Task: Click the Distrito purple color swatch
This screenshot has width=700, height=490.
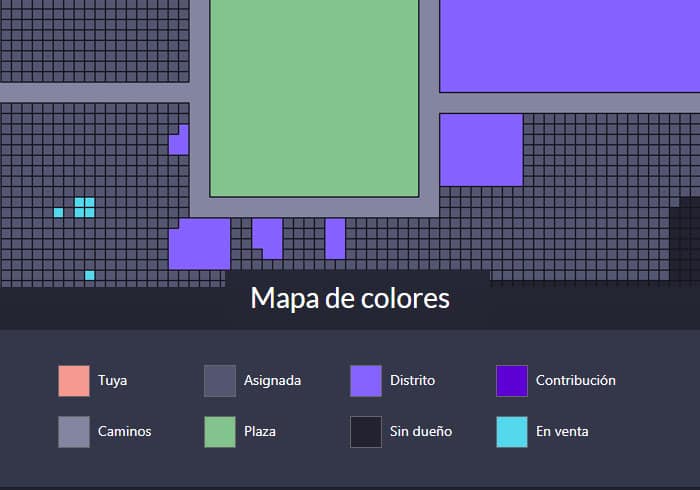Action: (366, 381)
